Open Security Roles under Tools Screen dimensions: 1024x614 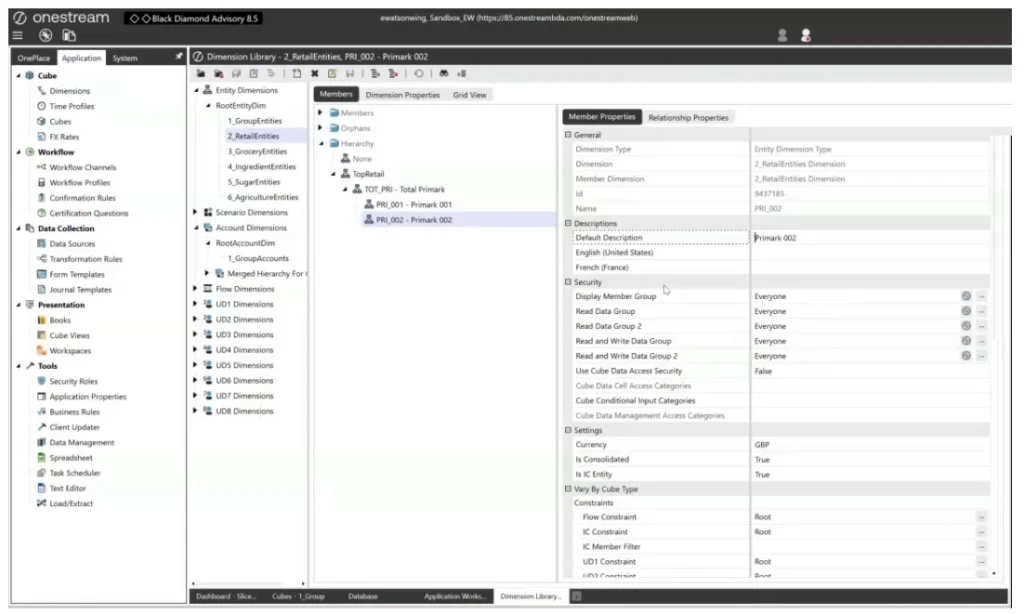tap(73, 381)
